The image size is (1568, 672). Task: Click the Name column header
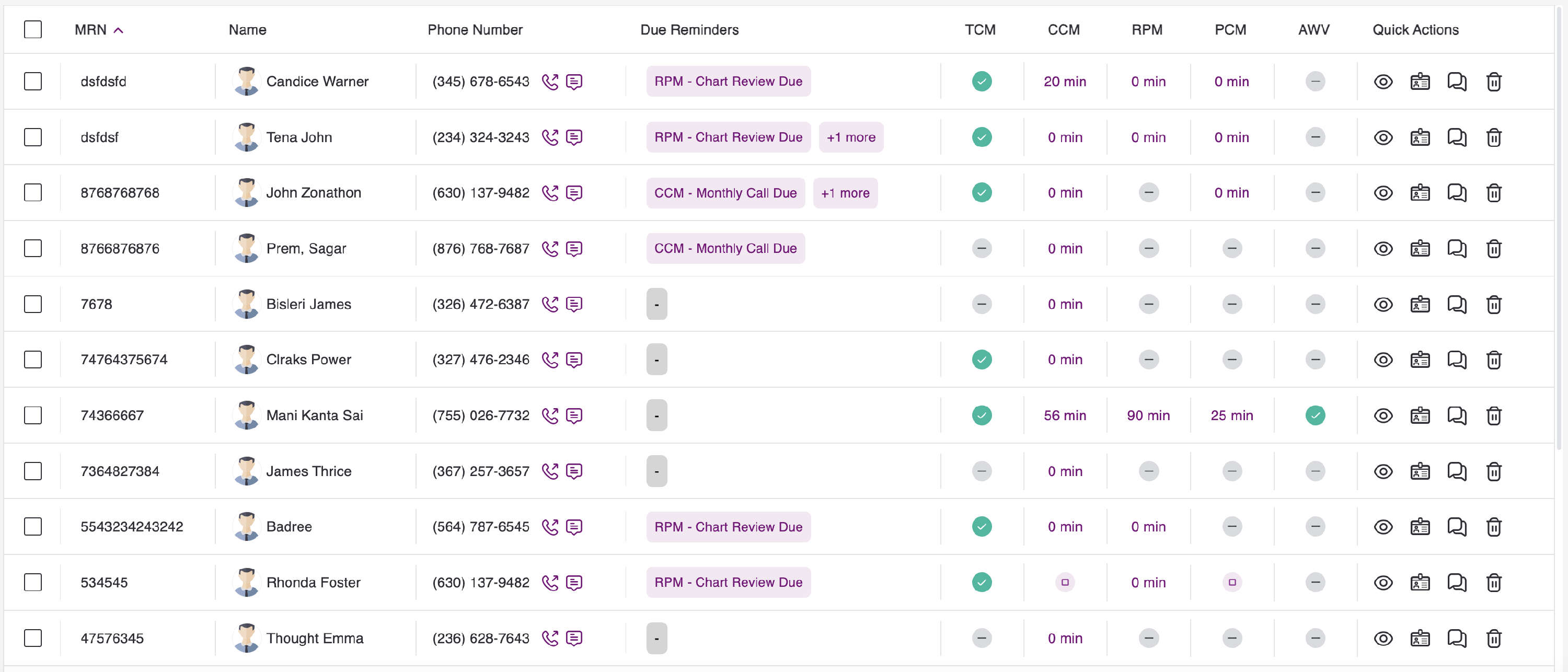coord(247,30)
